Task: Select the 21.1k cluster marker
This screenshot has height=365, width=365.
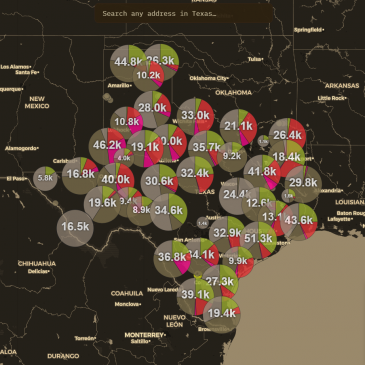Action: click(238, 127)
